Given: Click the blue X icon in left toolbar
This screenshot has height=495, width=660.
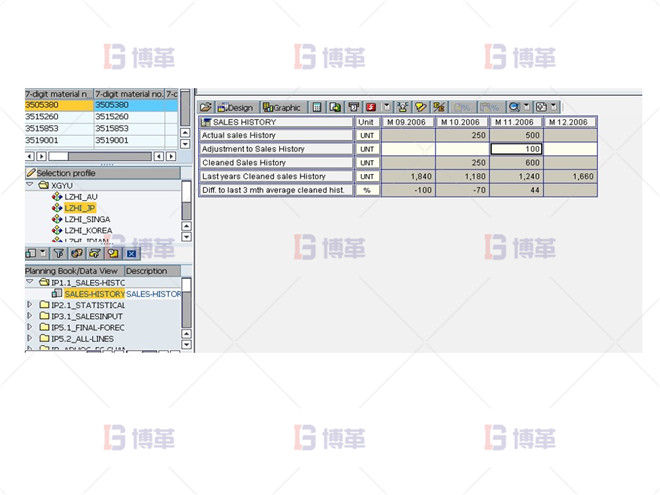Looking at the screenshot, I should [x=131, y=254].
